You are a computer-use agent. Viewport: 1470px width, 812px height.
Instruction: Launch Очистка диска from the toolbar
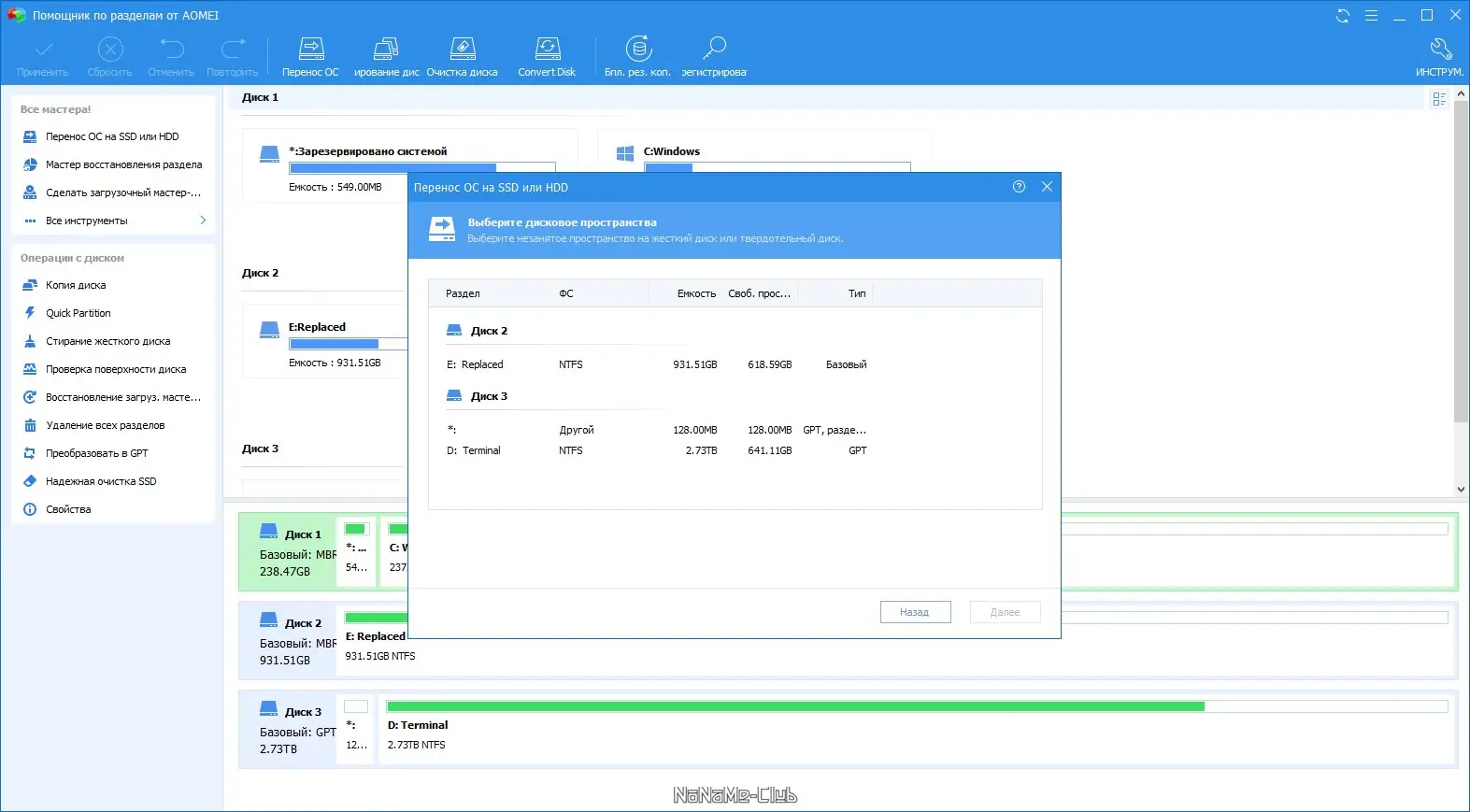[463, 56]
